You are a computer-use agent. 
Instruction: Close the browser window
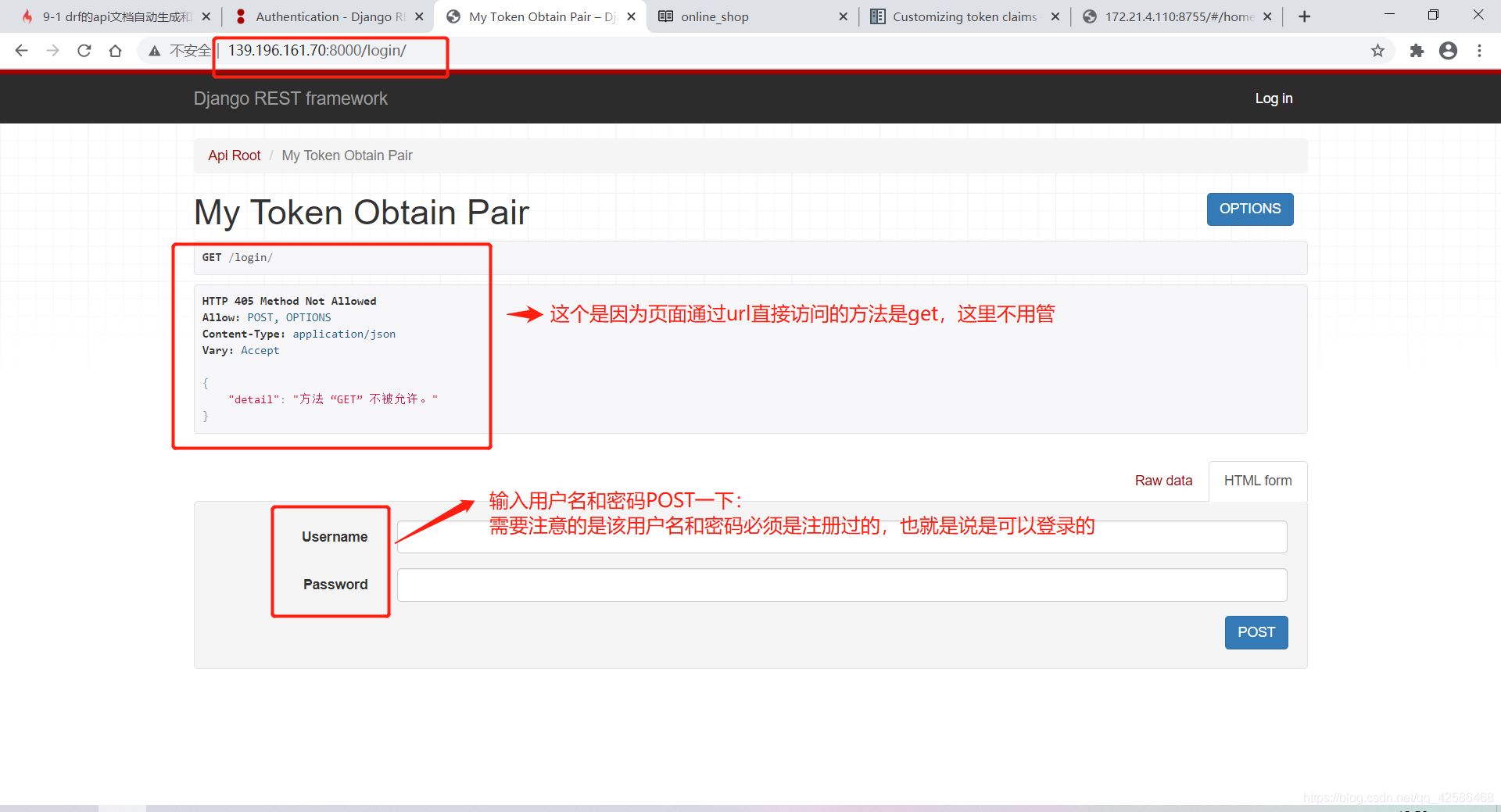click(1478, 15)
